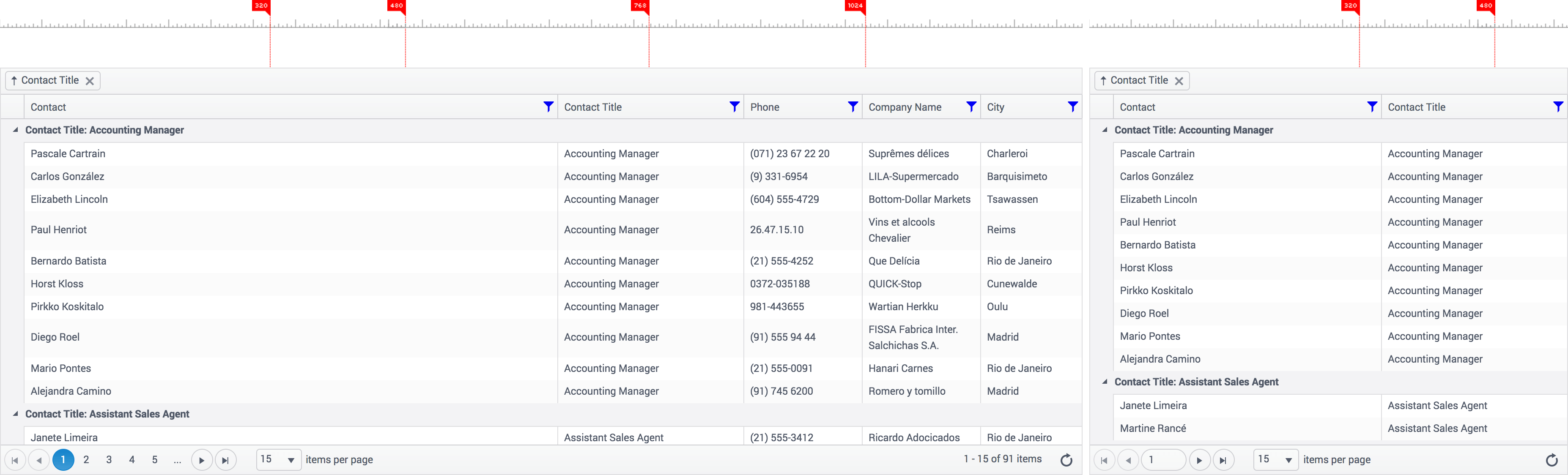The image size is (1568, 475).
Task: Open filter for City column
Action: pyautogui.click(x=1072, y=107)
